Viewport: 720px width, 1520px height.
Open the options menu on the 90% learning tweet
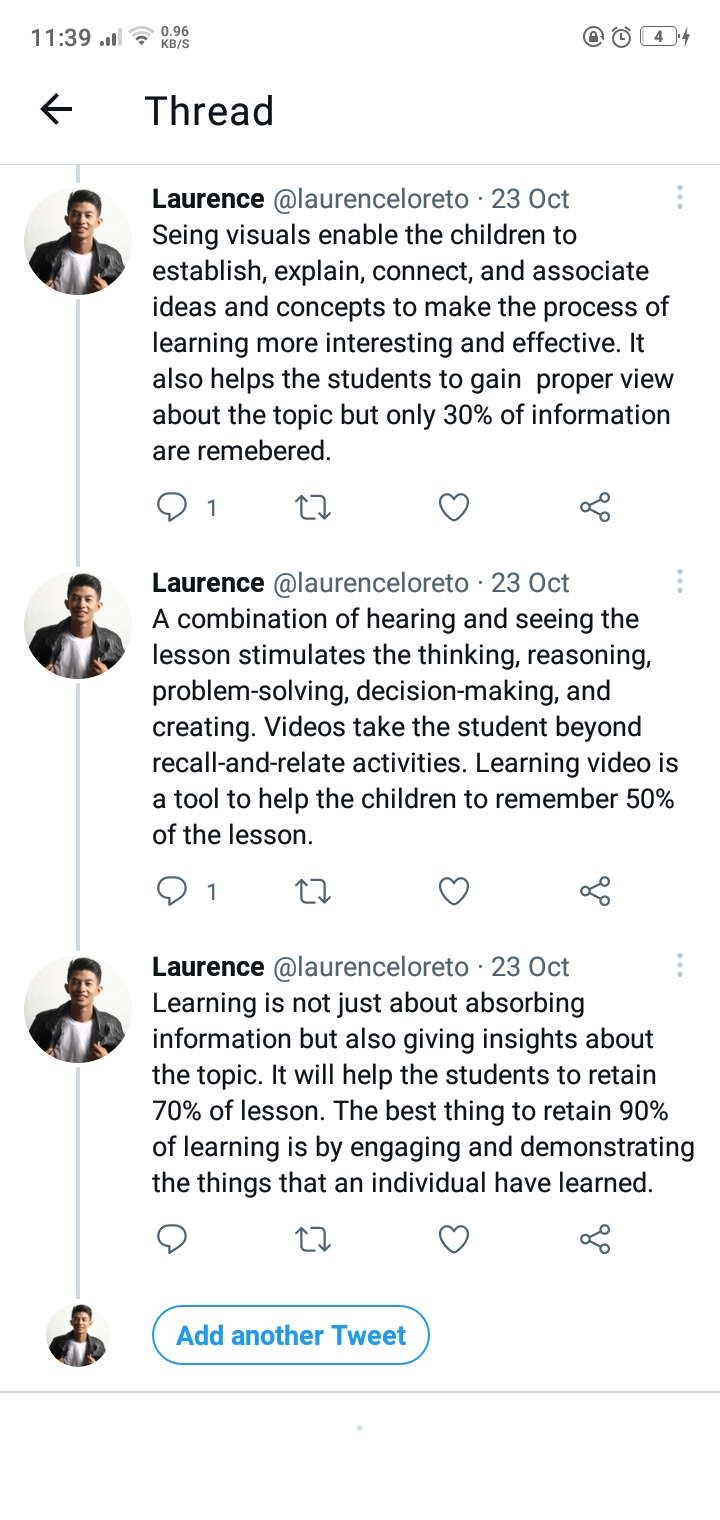click(680, 965)
